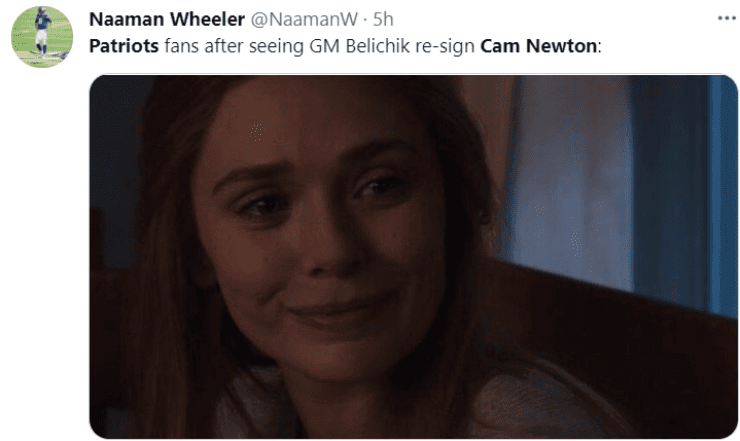Screen dimensions: 740x441
Task: Select the bold Patriots keyword
Action: pos(124,46)
